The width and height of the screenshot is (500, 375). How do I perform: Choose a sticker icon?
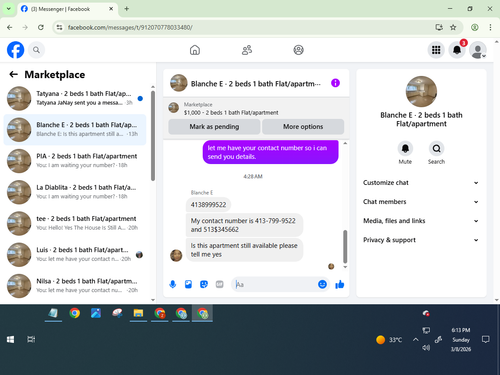[204, 284]
